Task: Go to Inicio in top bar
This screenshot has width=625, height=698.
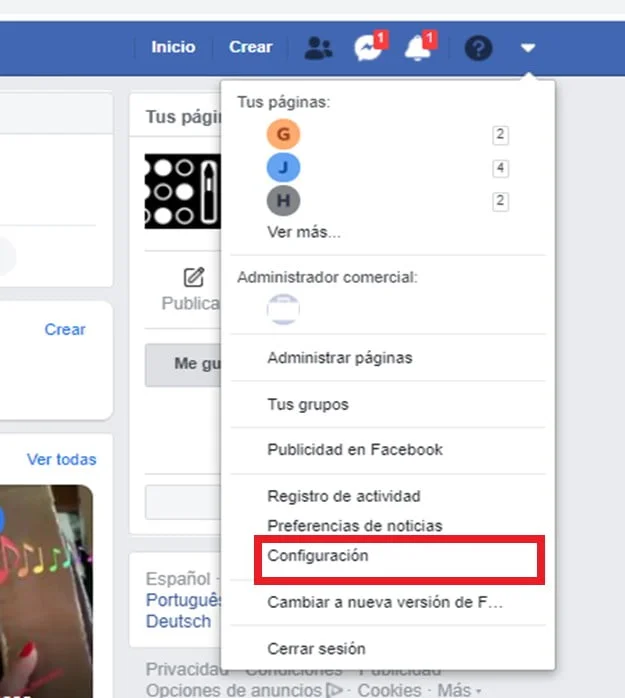Action: (x=173, y=47)
